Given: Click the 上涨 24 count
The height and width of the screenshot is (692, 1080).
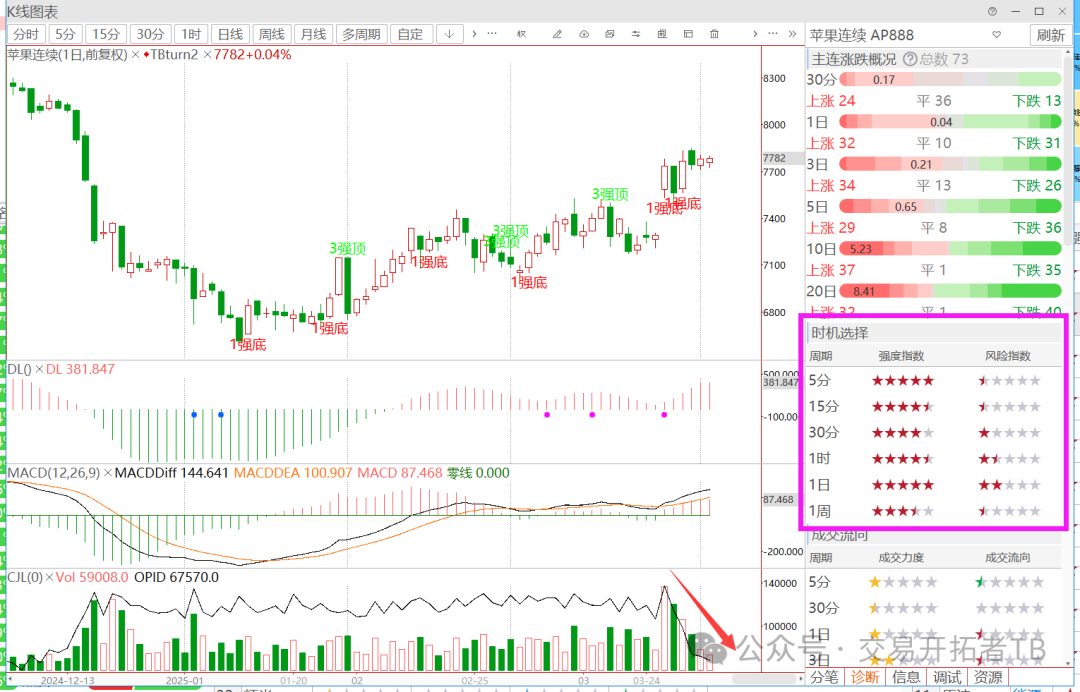Looking at the screenshot, I should pyautogui.click(x=831, y=101).
